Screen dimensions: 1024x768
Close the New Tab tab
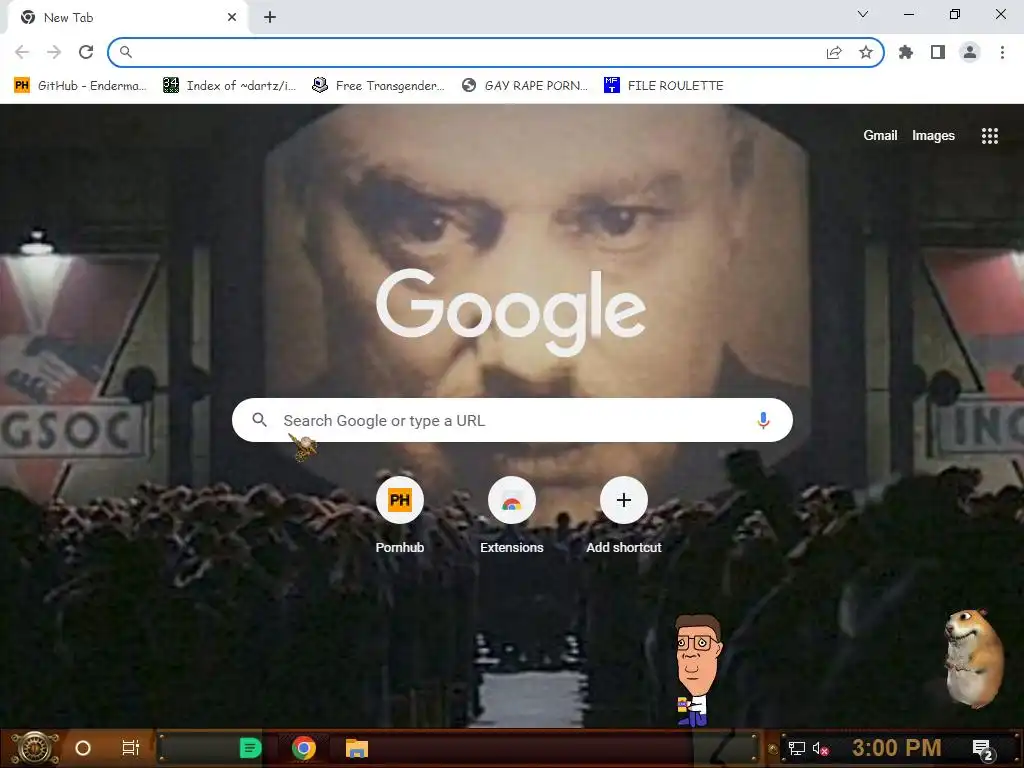click(x=232, y=18)
